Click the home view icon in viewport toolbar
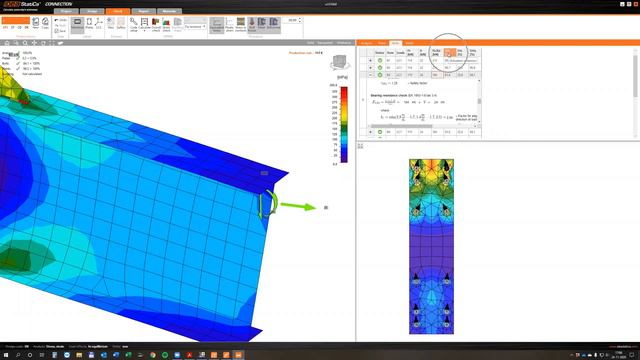The height and width of the screenshot is (360, 640). [7, 43]
